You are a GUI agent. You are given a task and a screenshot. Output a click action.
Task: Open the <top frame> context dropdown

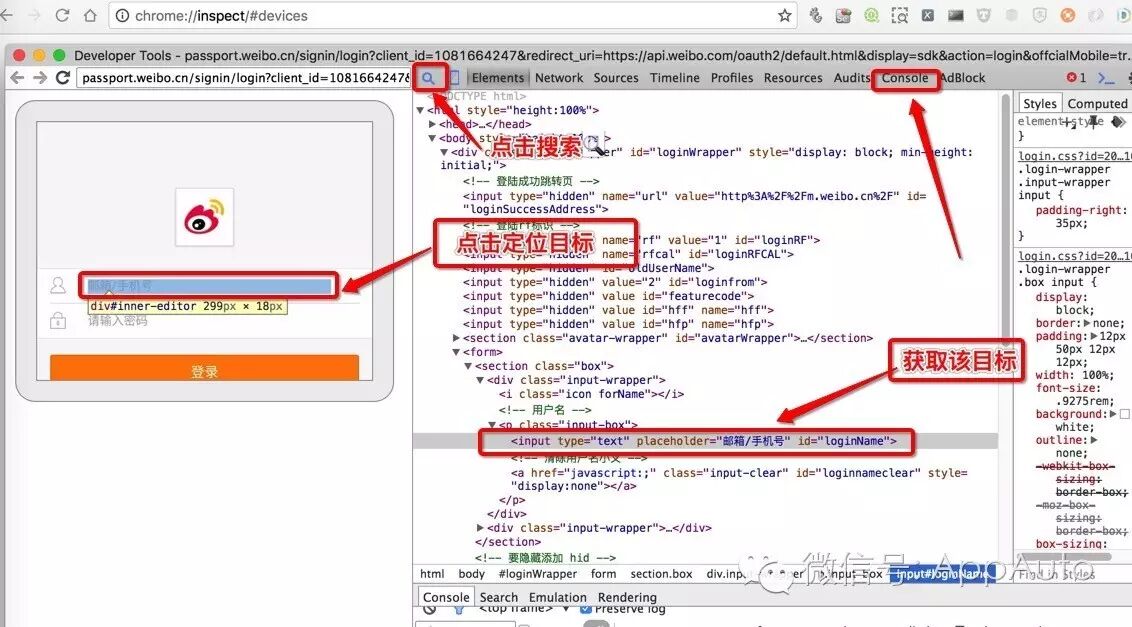pos(523,609)
